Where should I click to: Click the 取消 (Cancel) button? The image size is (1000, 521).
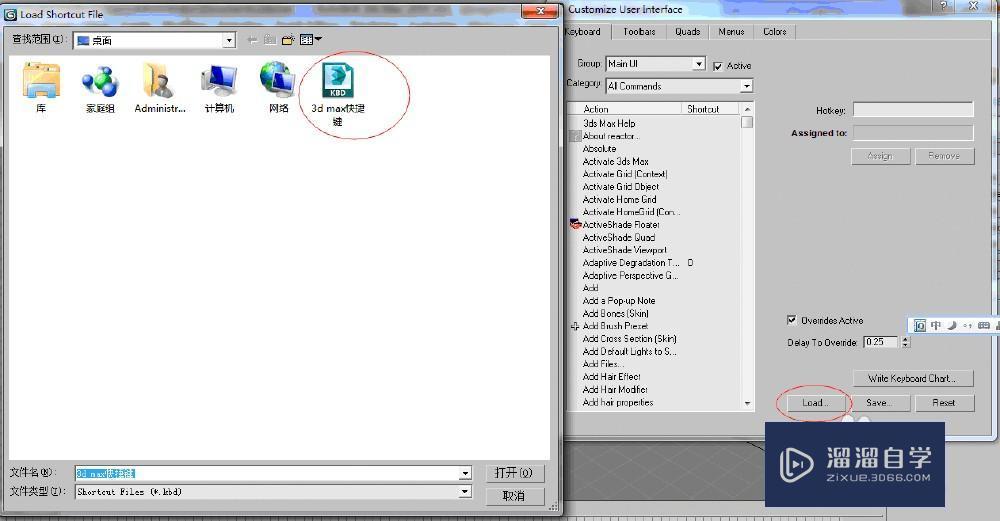(514, 495)
